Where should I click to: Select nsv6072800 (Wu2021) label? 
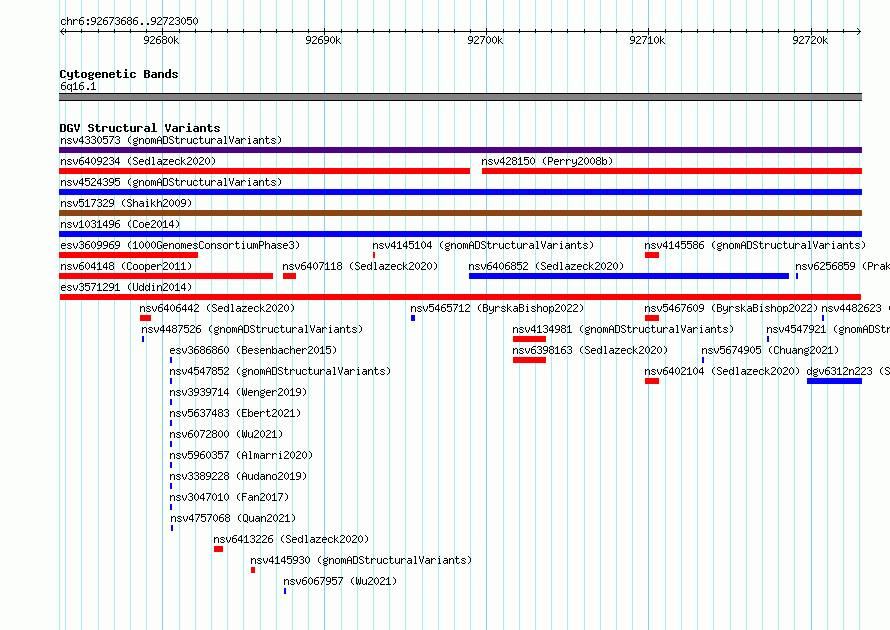pos(226,434)
